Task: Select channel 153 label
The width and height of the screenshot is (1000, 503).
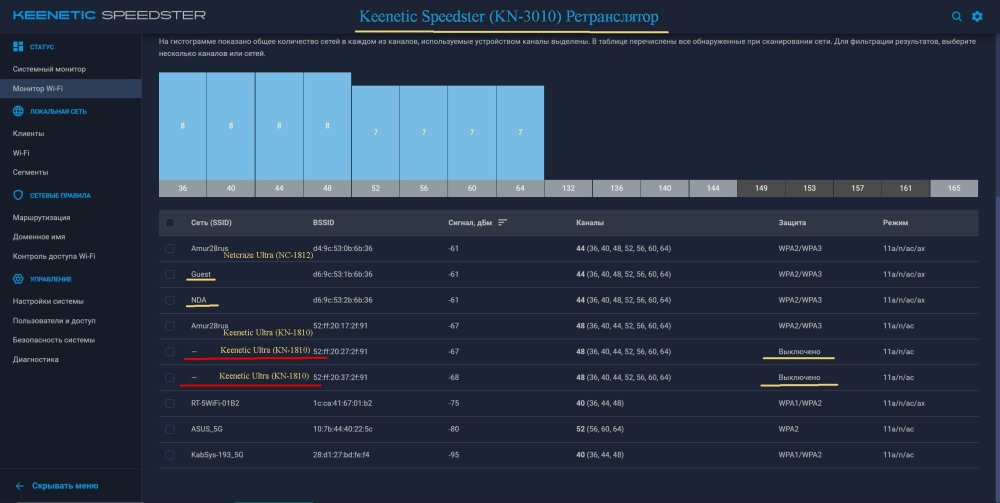Action: pos(809,188)
